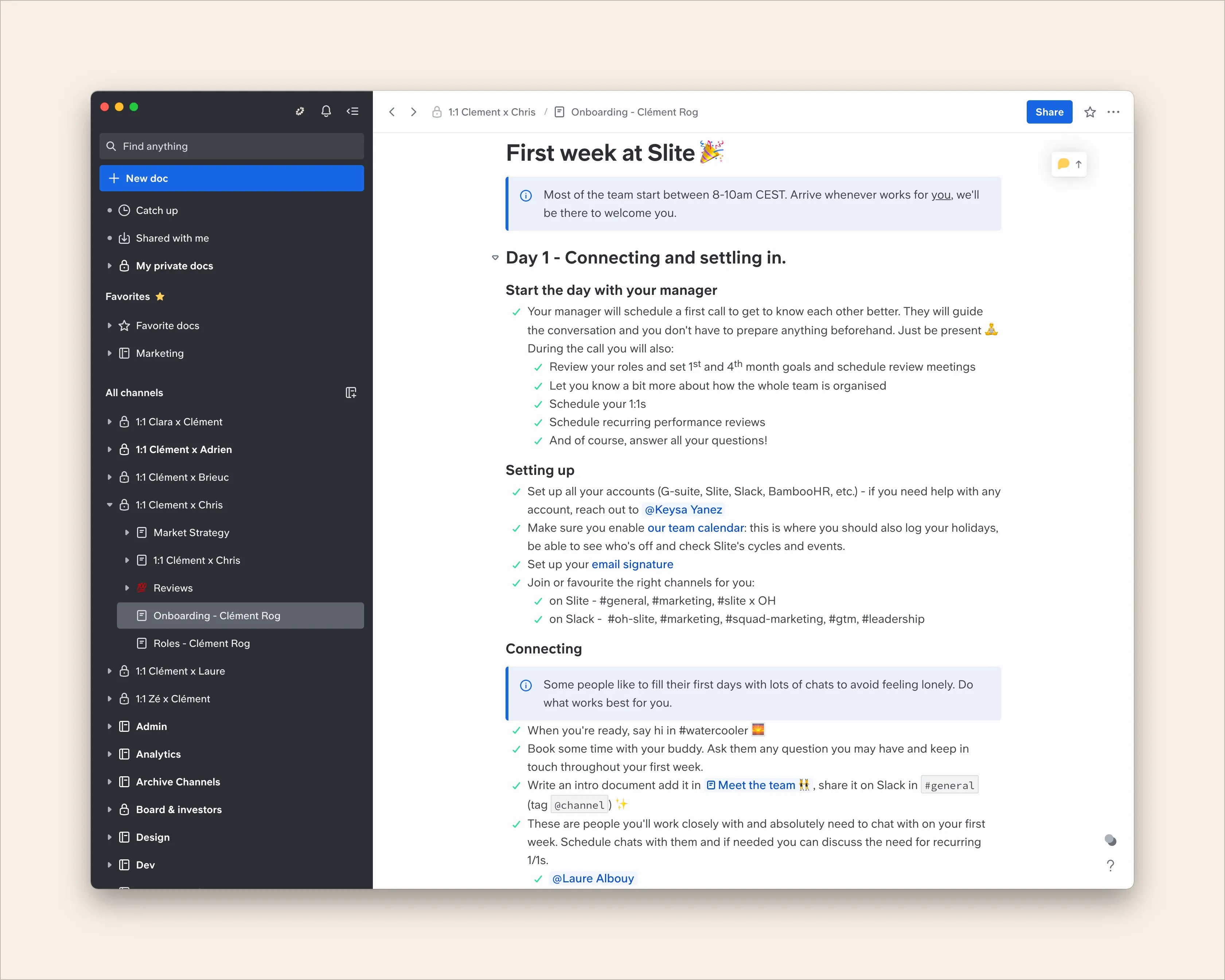Select Onboarding - Clément Rog in sidebar
This screenshot has width=1225, height=980.
click(240, 616)
